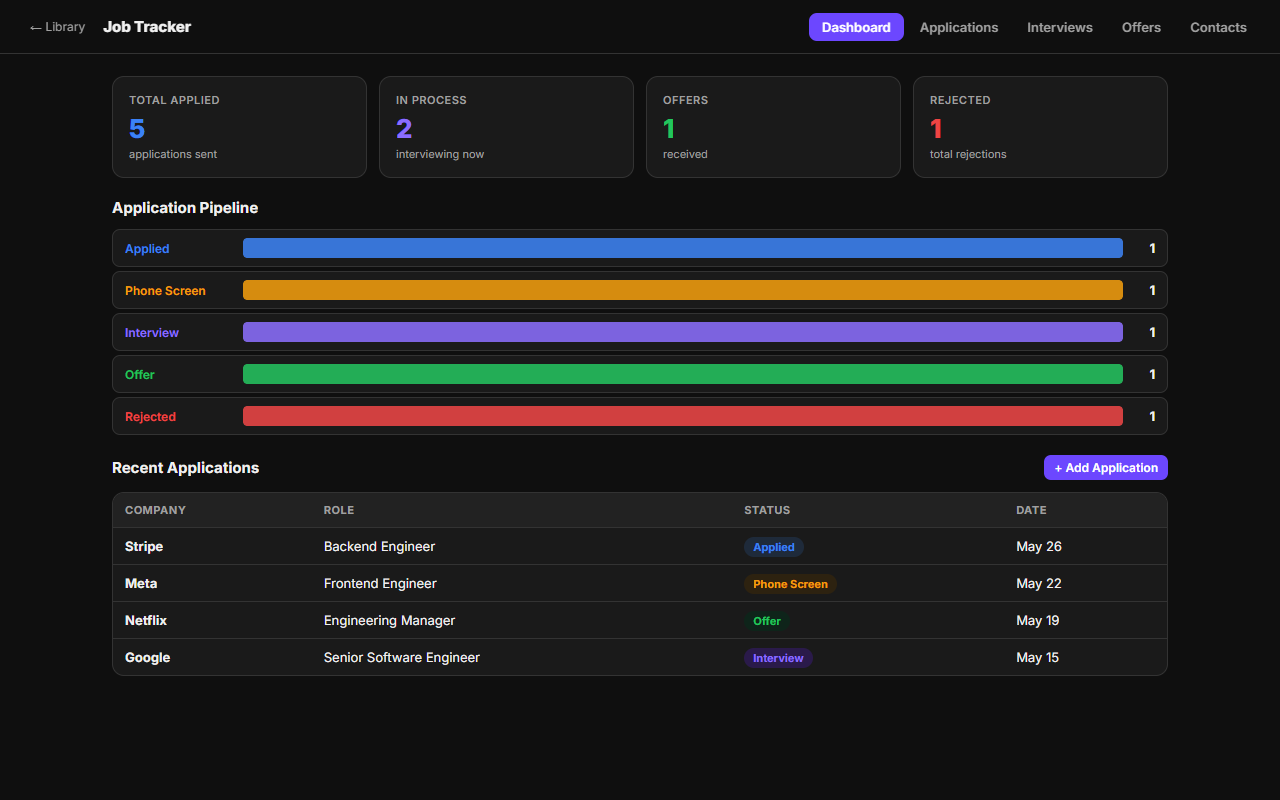Viewport: 1280px width, 800px height.
Task: Click the Add Application button
Action: click(x=1106, y=468)
